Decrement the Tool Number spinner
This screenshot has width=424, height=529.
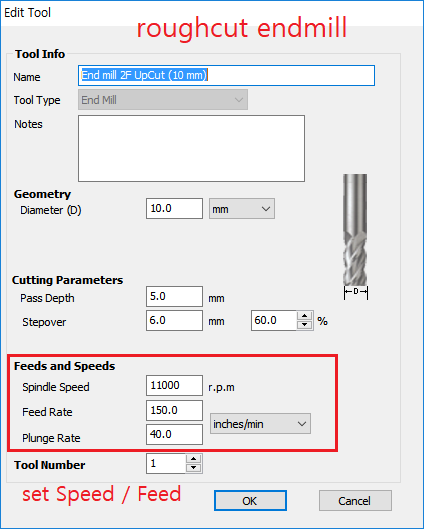click(x=194, y=468)
